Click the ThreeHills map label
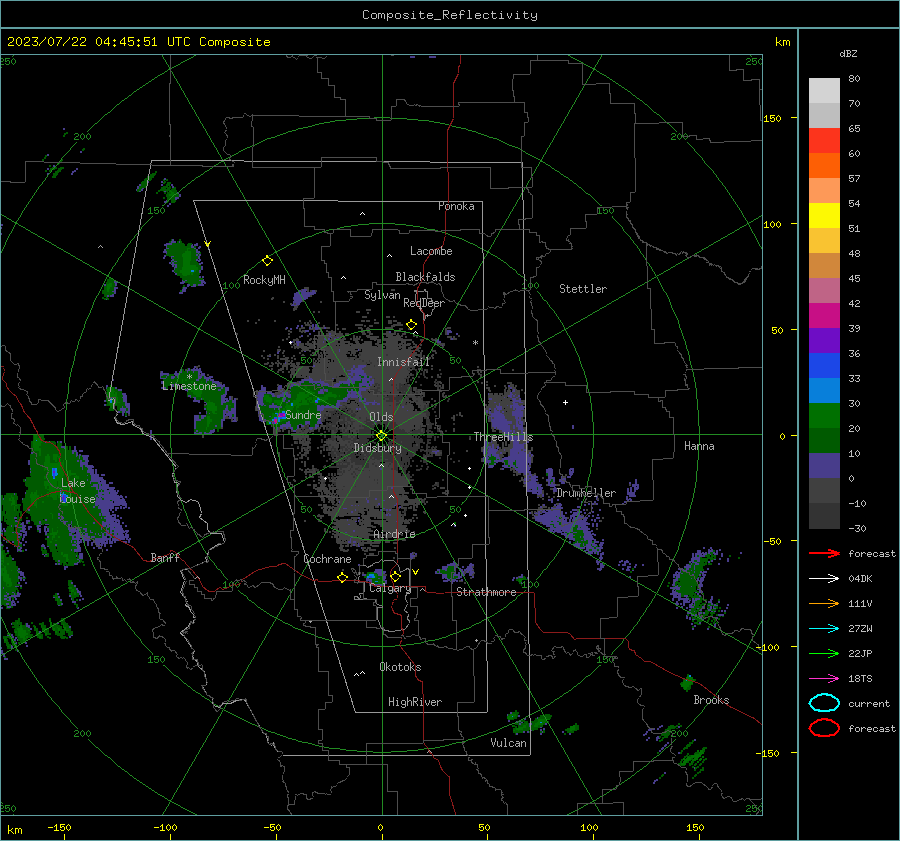This screenshot has width=900, height=841. [503, 437]
